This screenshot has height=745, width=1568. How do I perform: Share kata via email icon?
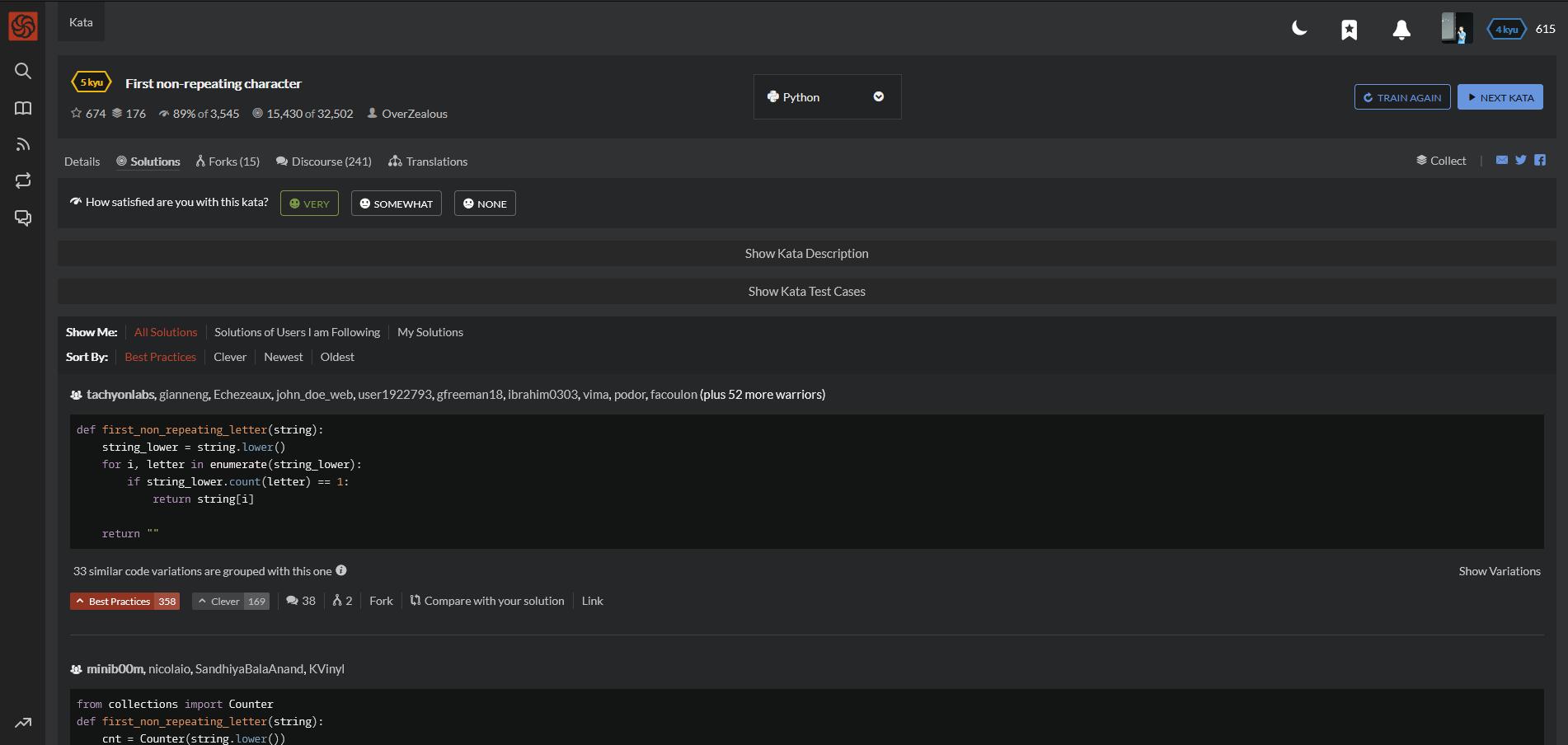1502,160
